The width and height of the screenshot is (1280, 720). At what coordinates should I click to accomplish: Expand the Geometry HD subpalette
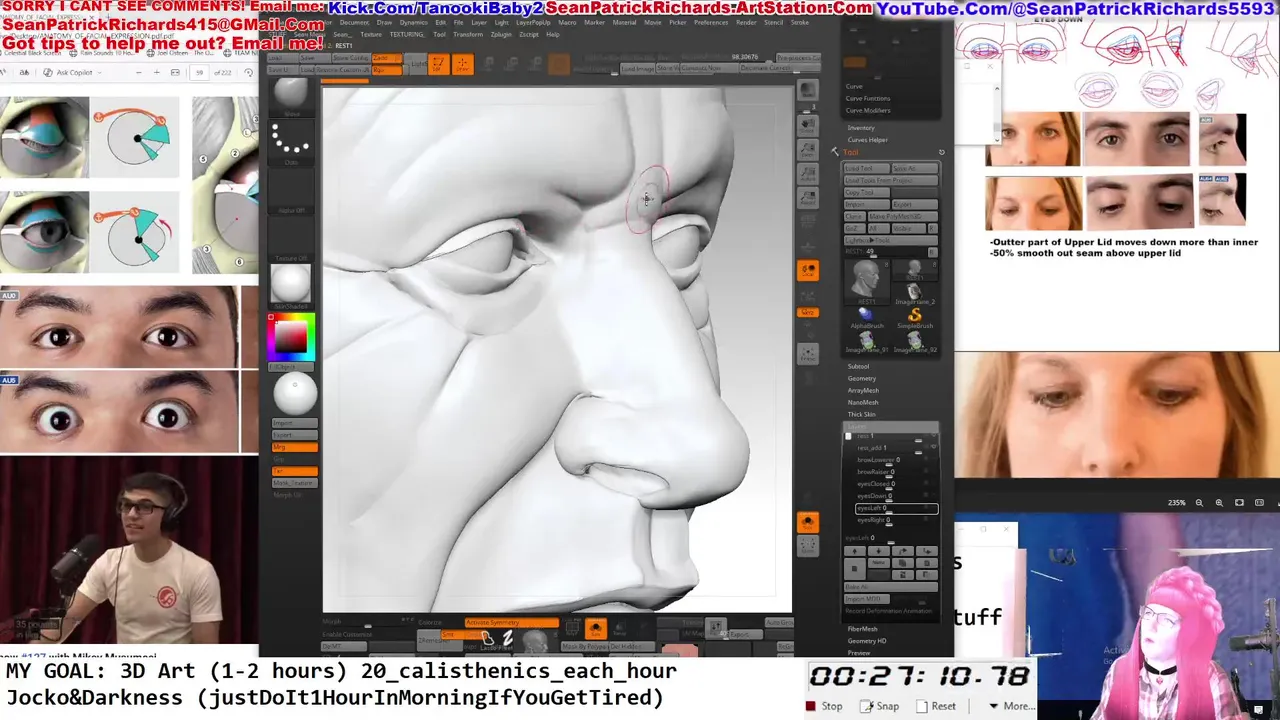(x=867, y=641)
